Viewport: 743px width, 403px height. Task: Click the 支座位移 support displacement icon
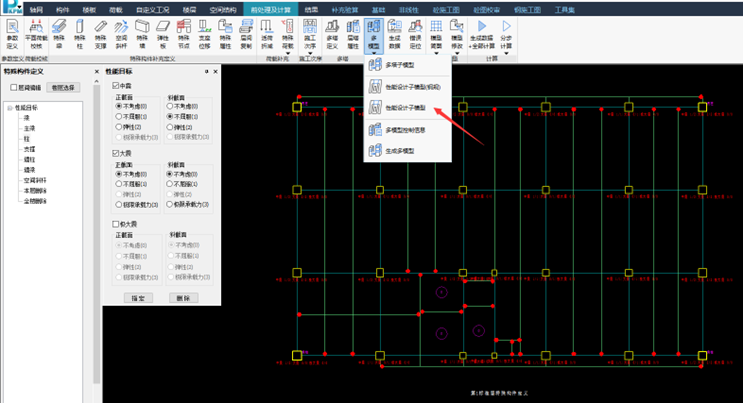[205, 34]
